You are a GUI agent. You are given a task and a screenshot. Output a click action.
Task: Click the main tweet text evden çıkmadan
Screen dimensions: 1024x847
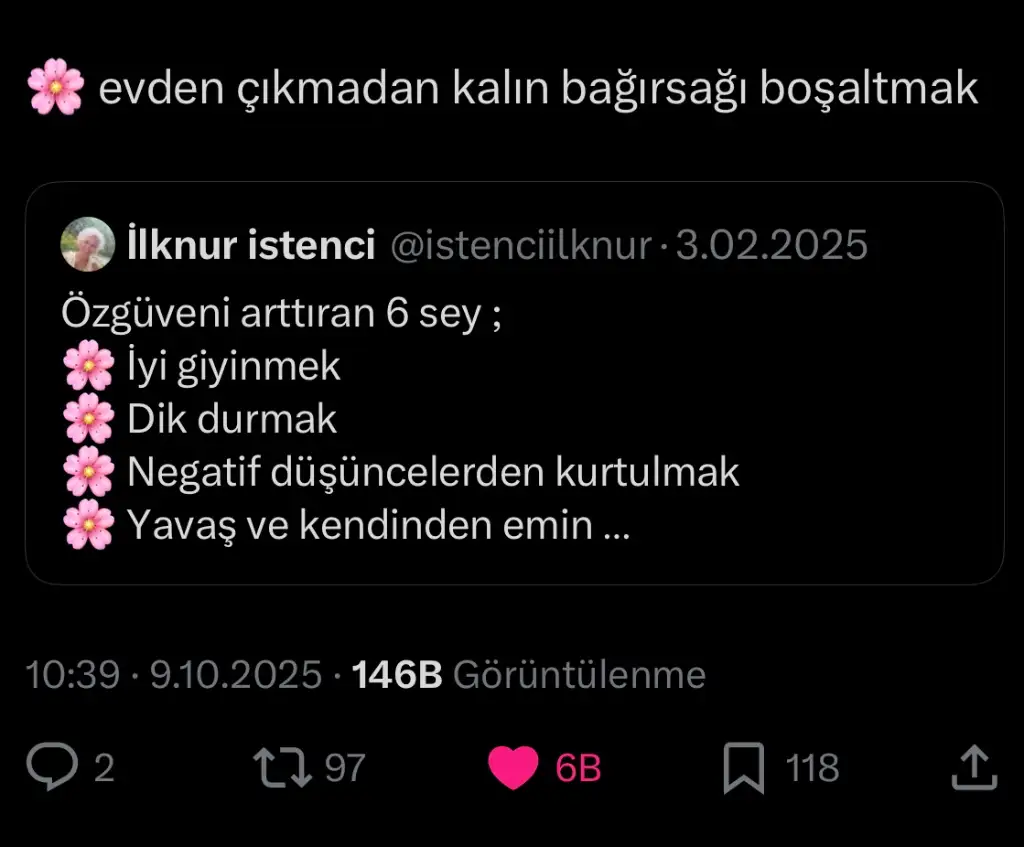538,88
